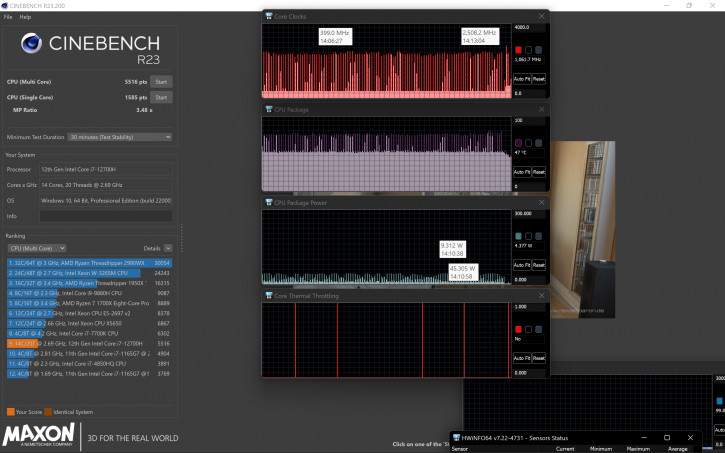Image resolution: width=725 pixels, height=453 pixels.
Task: Click the HWiNFO64 Sensors Status title icon
Action: point(456,438)
